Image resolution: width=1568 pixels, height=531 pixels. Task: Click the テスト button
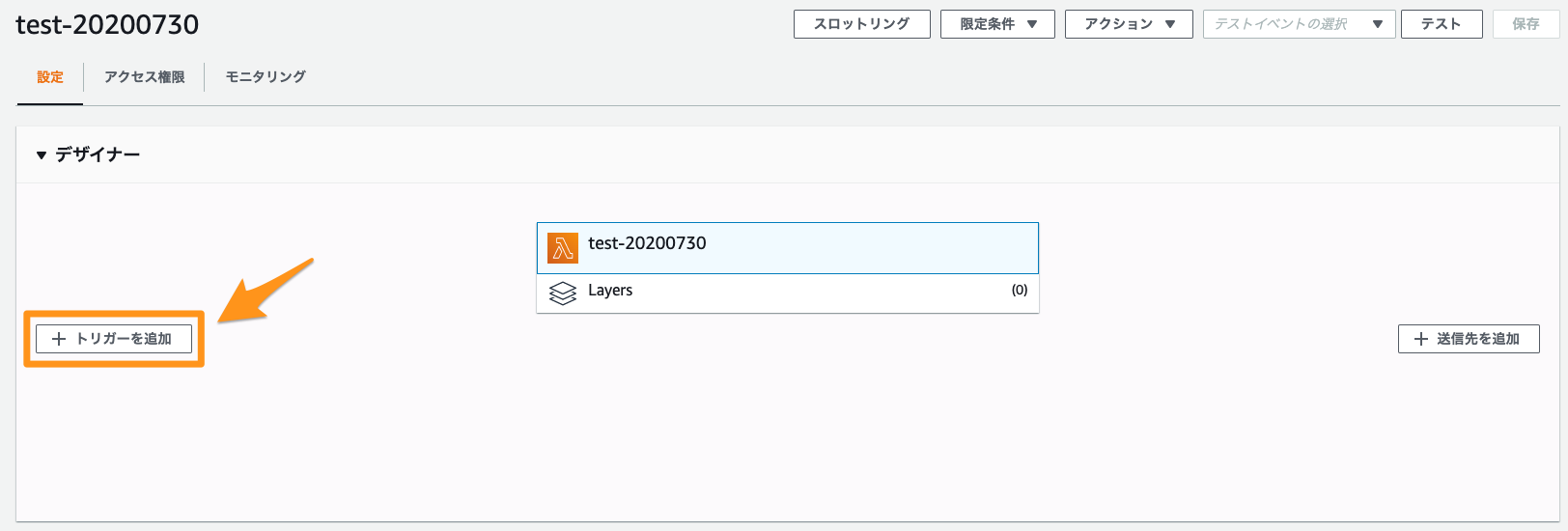click(1441, 24)
